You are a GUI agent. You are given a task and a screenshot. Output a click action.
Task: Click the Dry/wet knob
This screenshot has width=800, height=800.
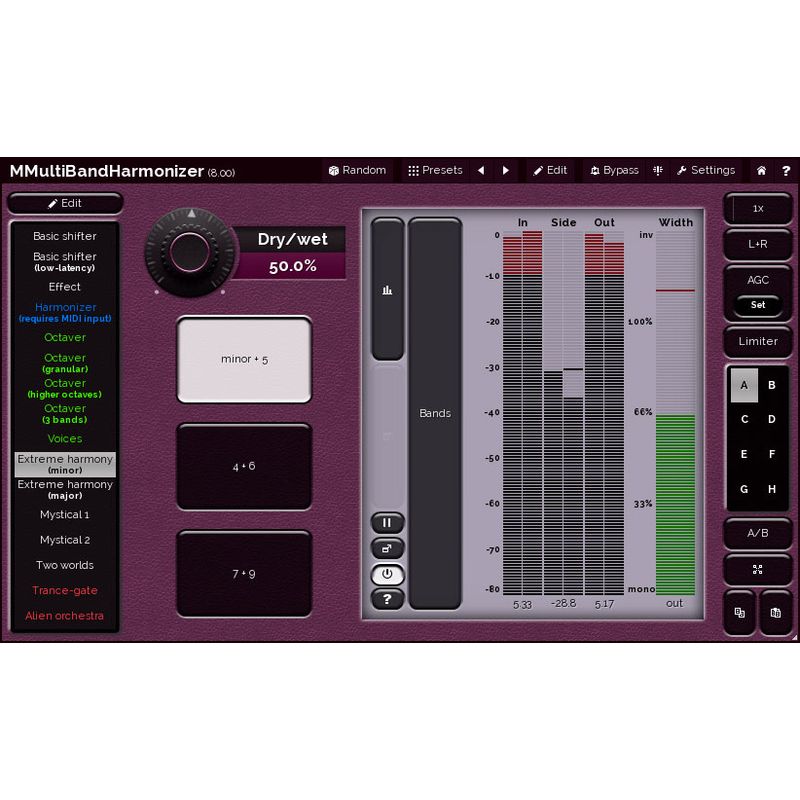[x=190, y=252]
